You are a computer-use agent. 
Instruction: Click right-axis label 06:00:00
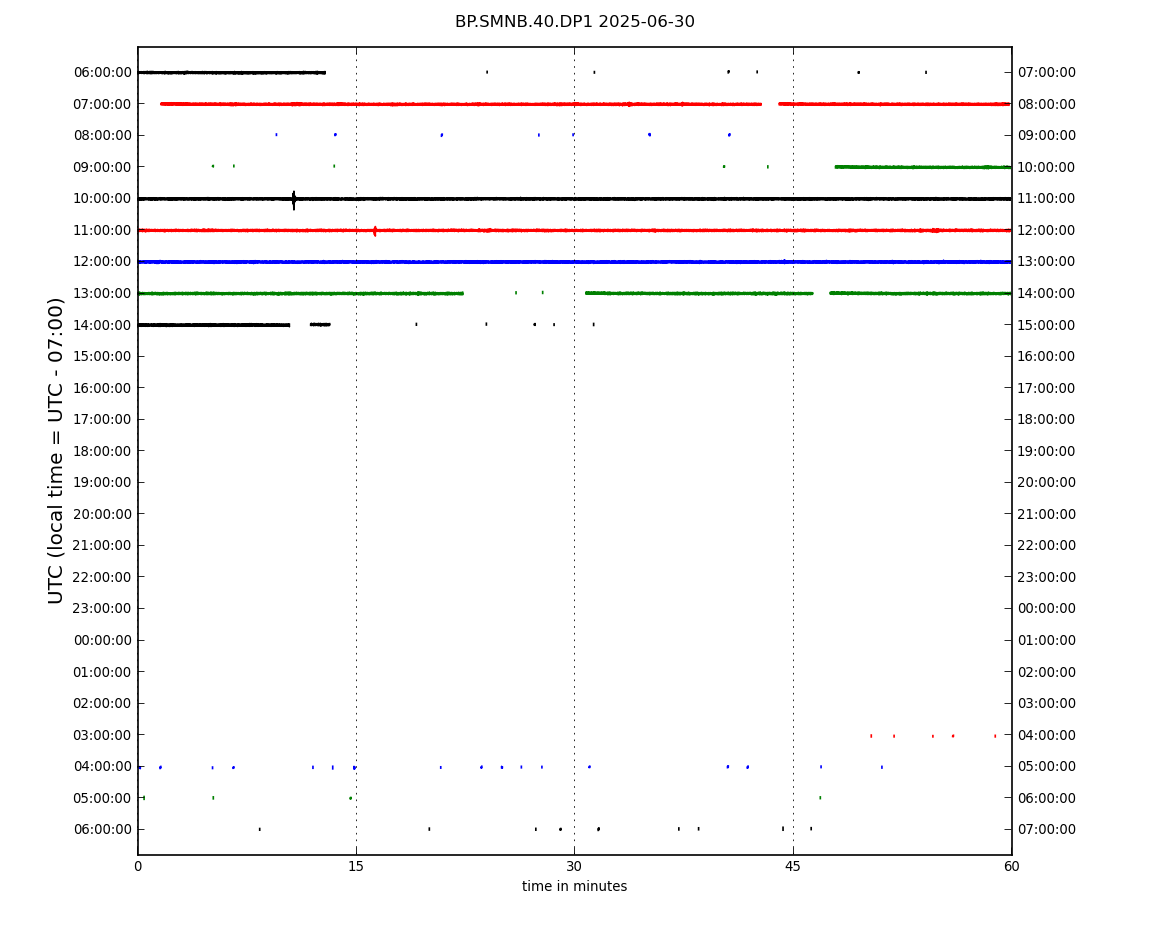point(1047,798)
